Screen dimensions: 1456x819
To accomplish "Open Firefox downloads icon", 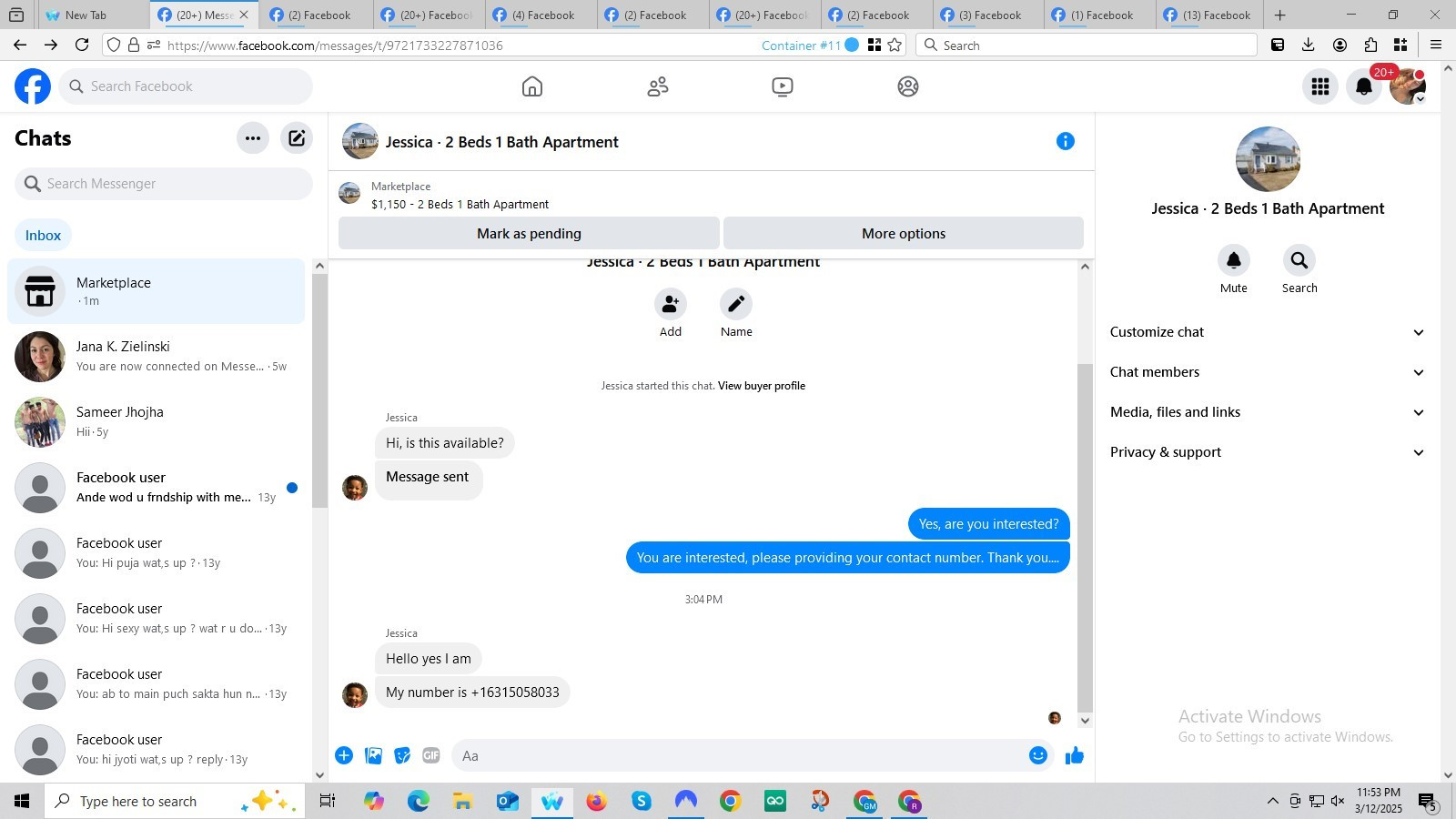I will coord(1309,45).
